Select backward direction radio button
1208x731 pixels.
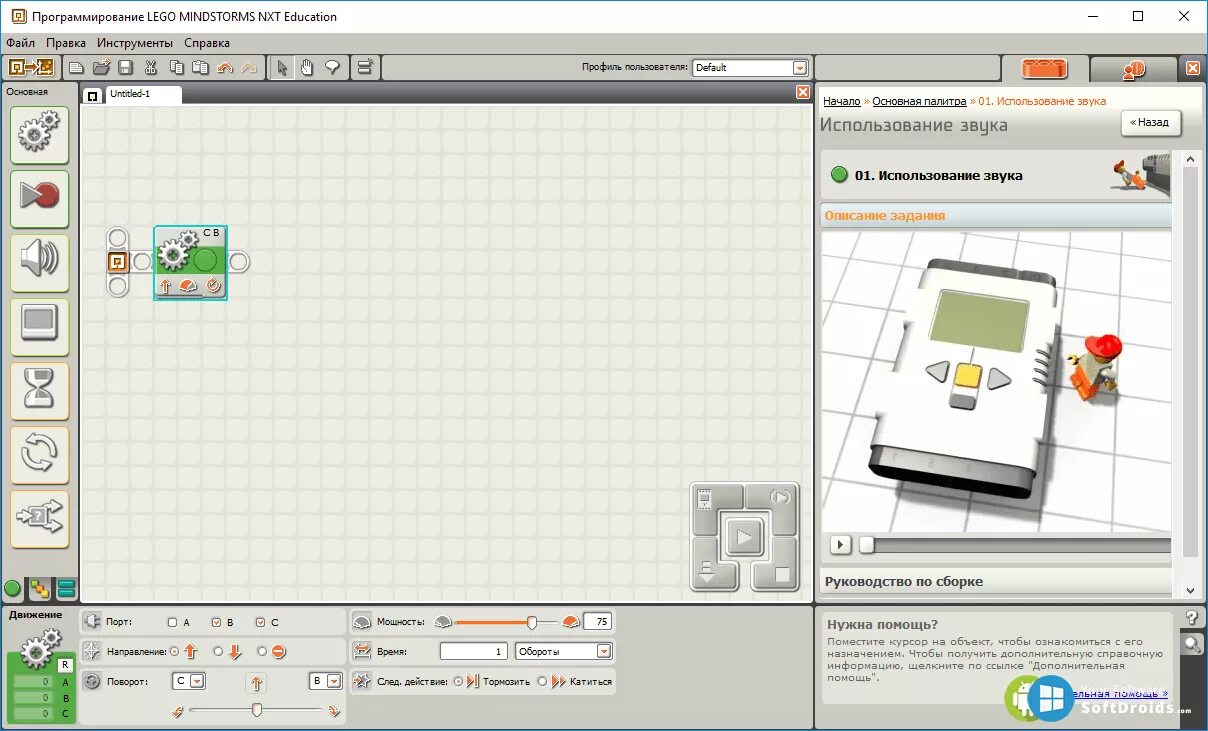pyautogui.click(x=219, y=651)
